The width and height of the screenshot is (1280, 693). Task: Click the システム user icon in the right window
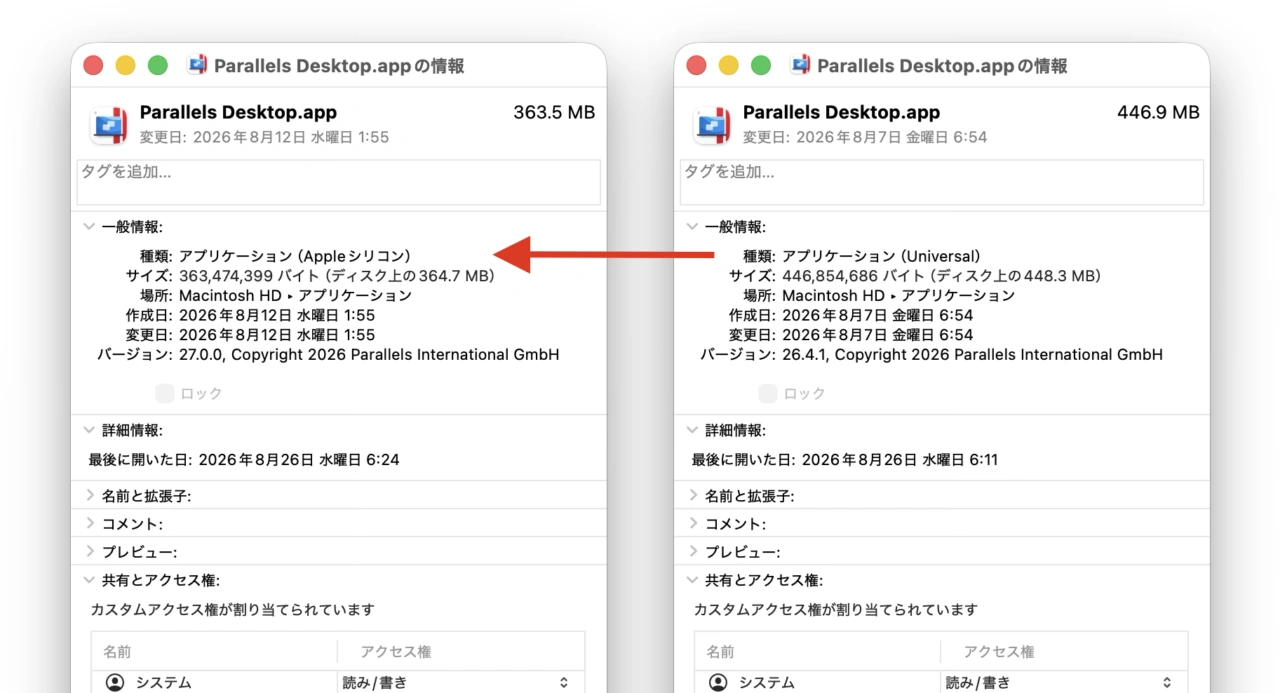click(x=718, y=683)
